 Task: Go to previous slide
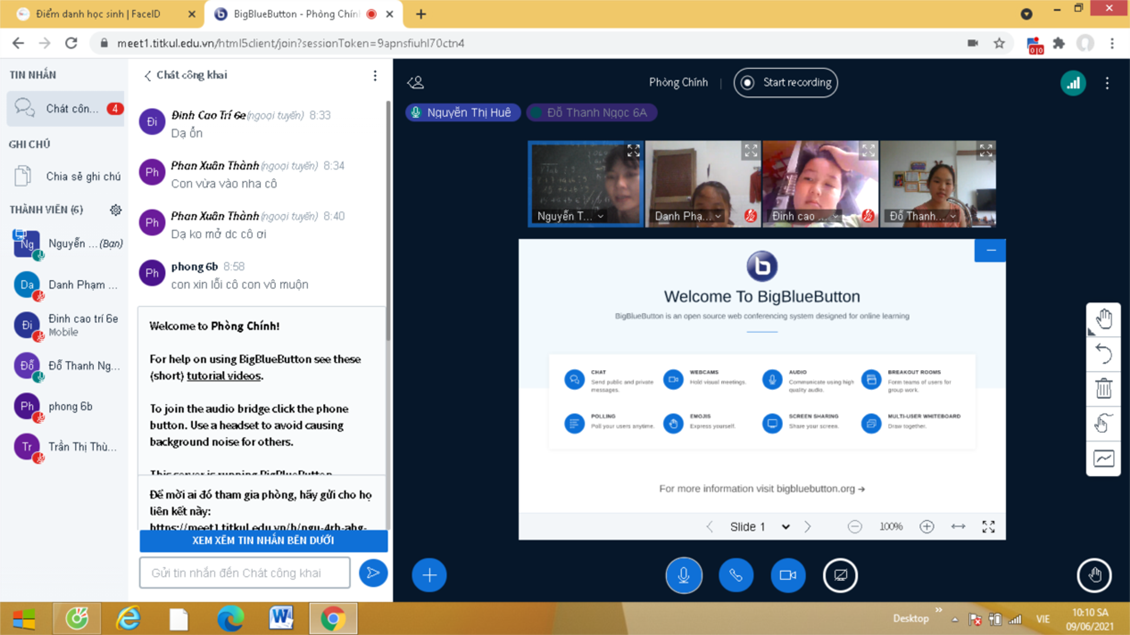click(710, 527)
